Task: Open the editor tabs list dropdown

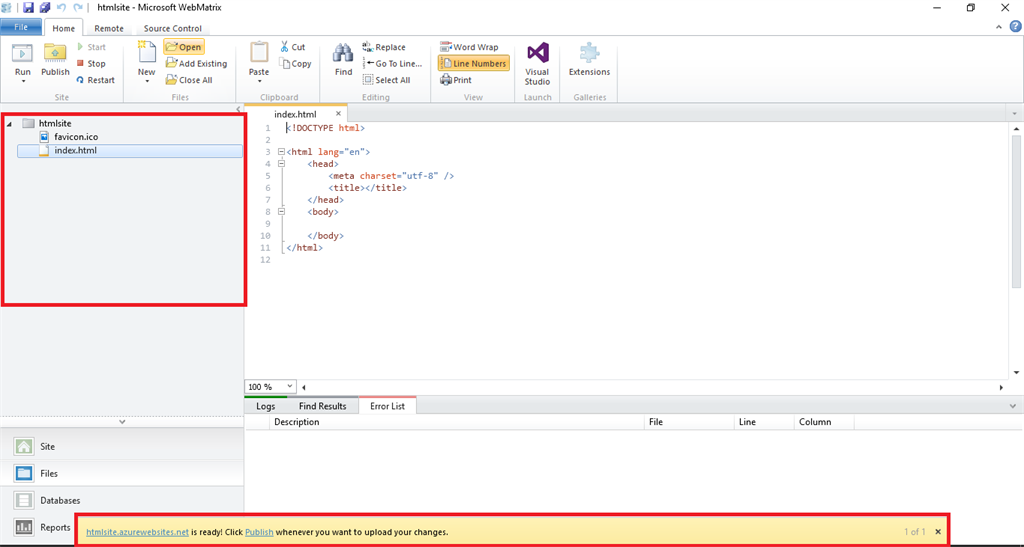Action: 1015,114
